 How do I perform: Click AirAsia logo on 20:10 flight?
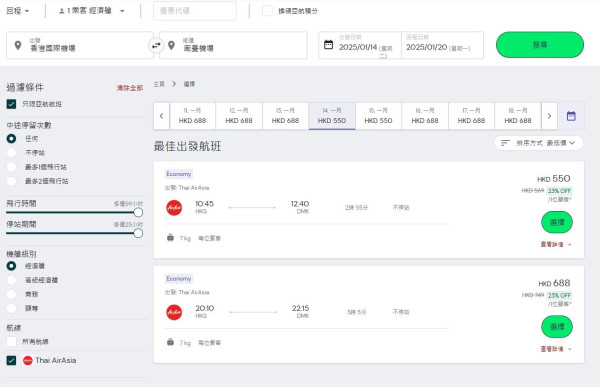tap(174, 312)
